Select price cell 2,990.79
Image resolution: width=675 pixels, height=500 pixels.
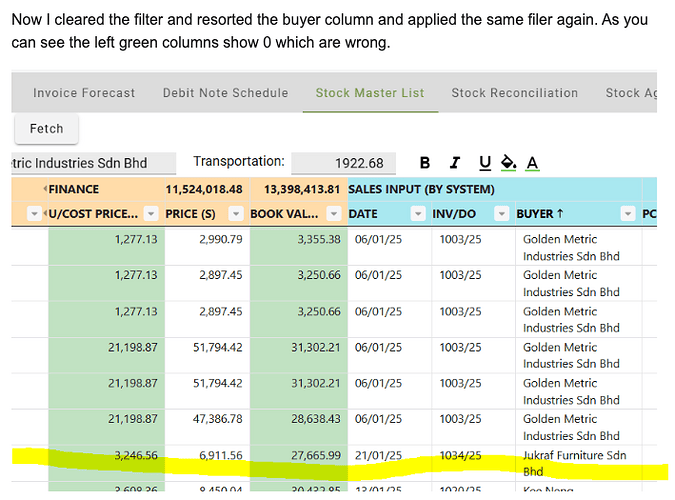point(207,248)
